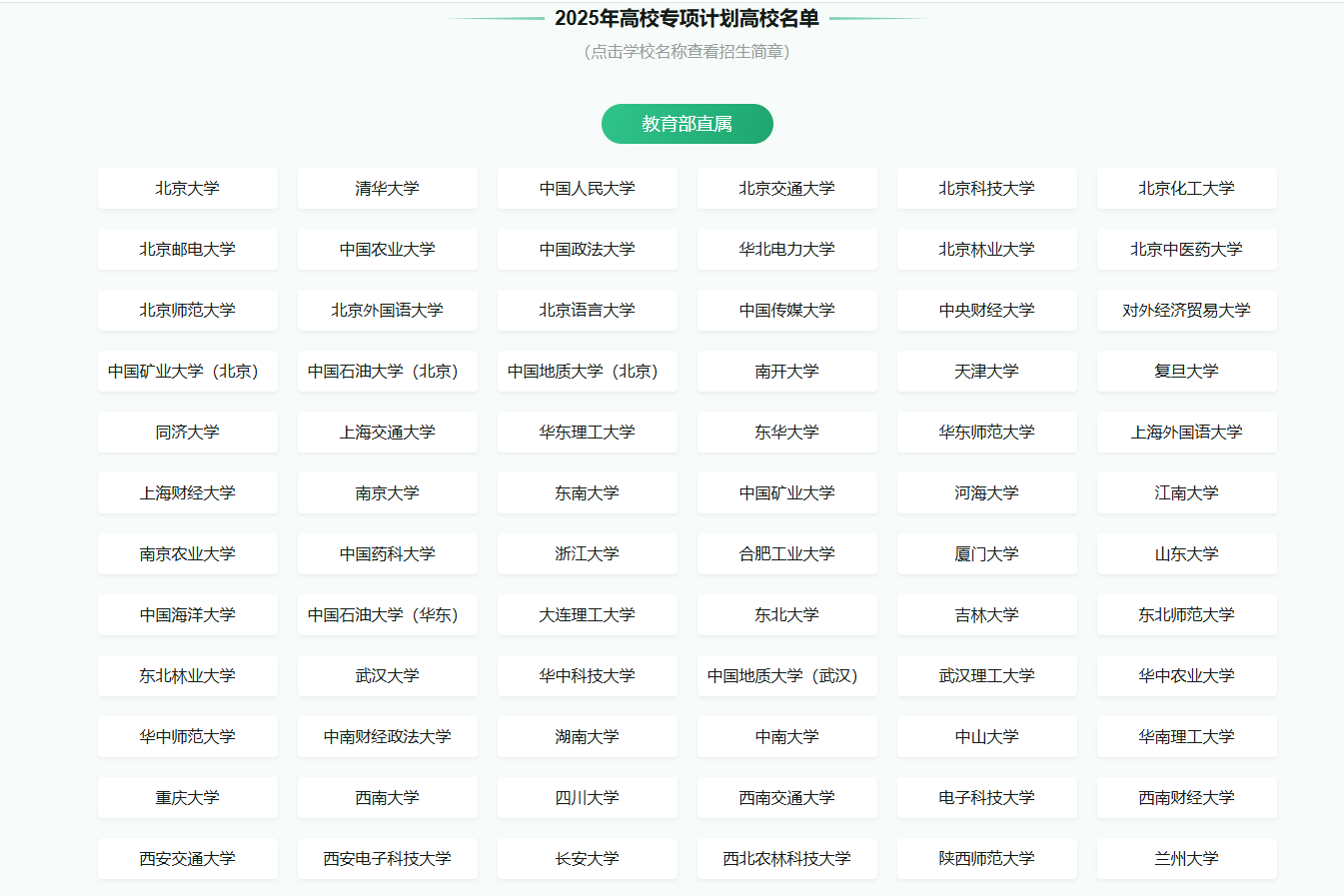Viewport: 1344px width, 896px height.
Task: Open 西北农林科技大学 link
Action: pyautogui.click(x=786, y=859)
